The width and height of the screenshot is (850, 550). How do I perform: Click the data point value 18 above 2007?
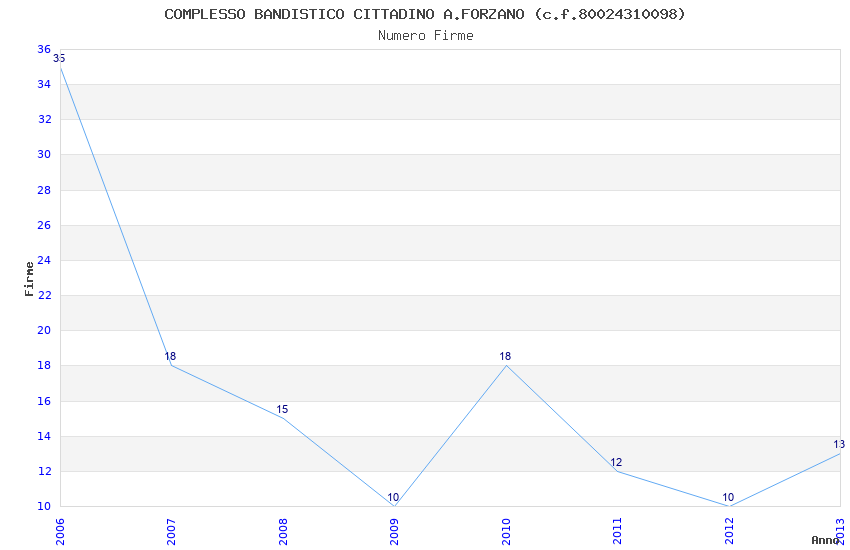coord(170,357)
